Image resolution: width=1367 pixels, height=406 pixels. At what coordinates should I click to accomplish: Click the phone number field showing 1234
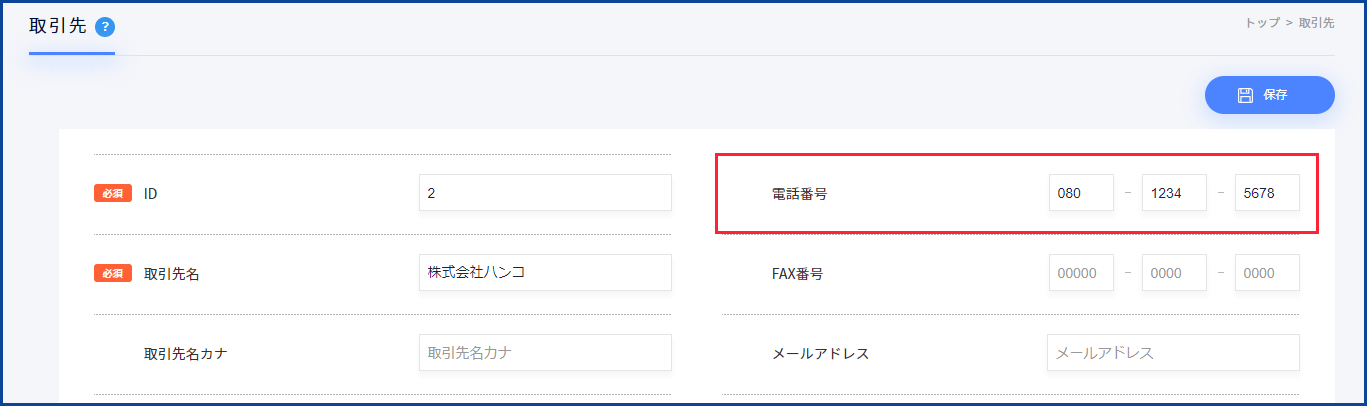1174,193
